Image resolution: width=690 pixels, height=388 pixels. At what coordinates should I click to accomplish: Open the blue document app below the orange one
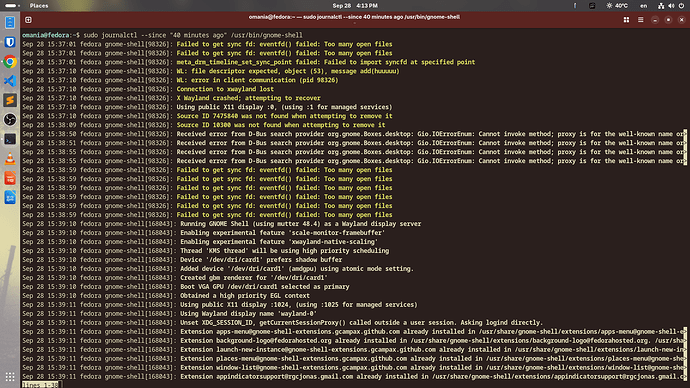click(x=10, y=197)
